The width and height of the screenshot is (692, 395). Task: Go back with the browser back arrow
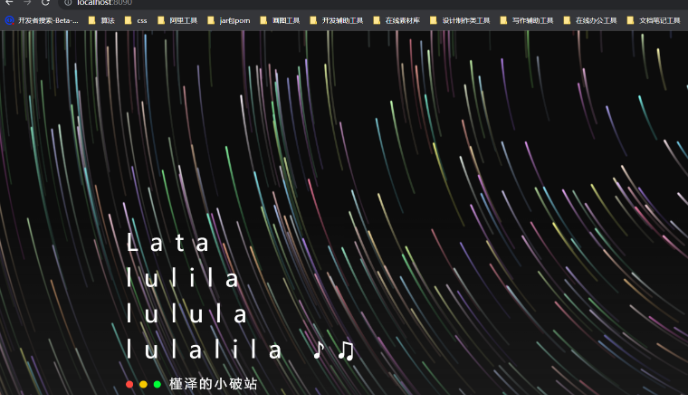tap(9, 3)
